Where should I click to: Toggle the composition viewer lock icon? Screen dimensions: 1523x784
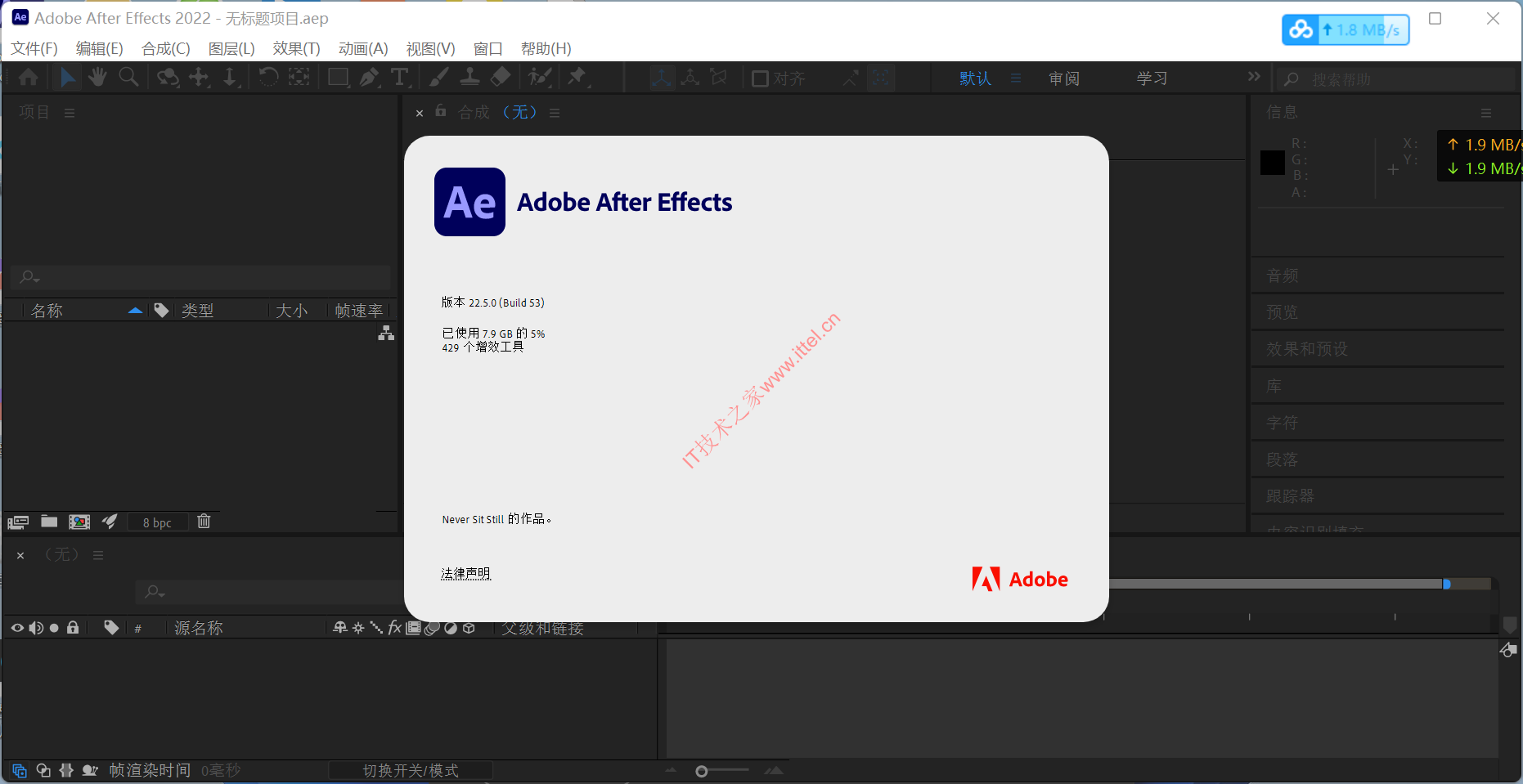coord(441,110)
